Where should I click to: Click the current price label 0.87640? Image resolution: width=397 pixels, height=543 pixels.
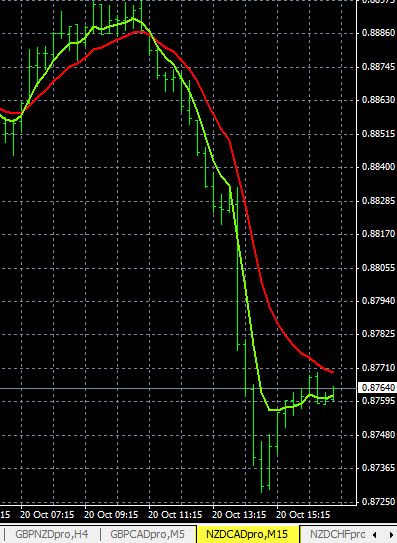(378, 388)
